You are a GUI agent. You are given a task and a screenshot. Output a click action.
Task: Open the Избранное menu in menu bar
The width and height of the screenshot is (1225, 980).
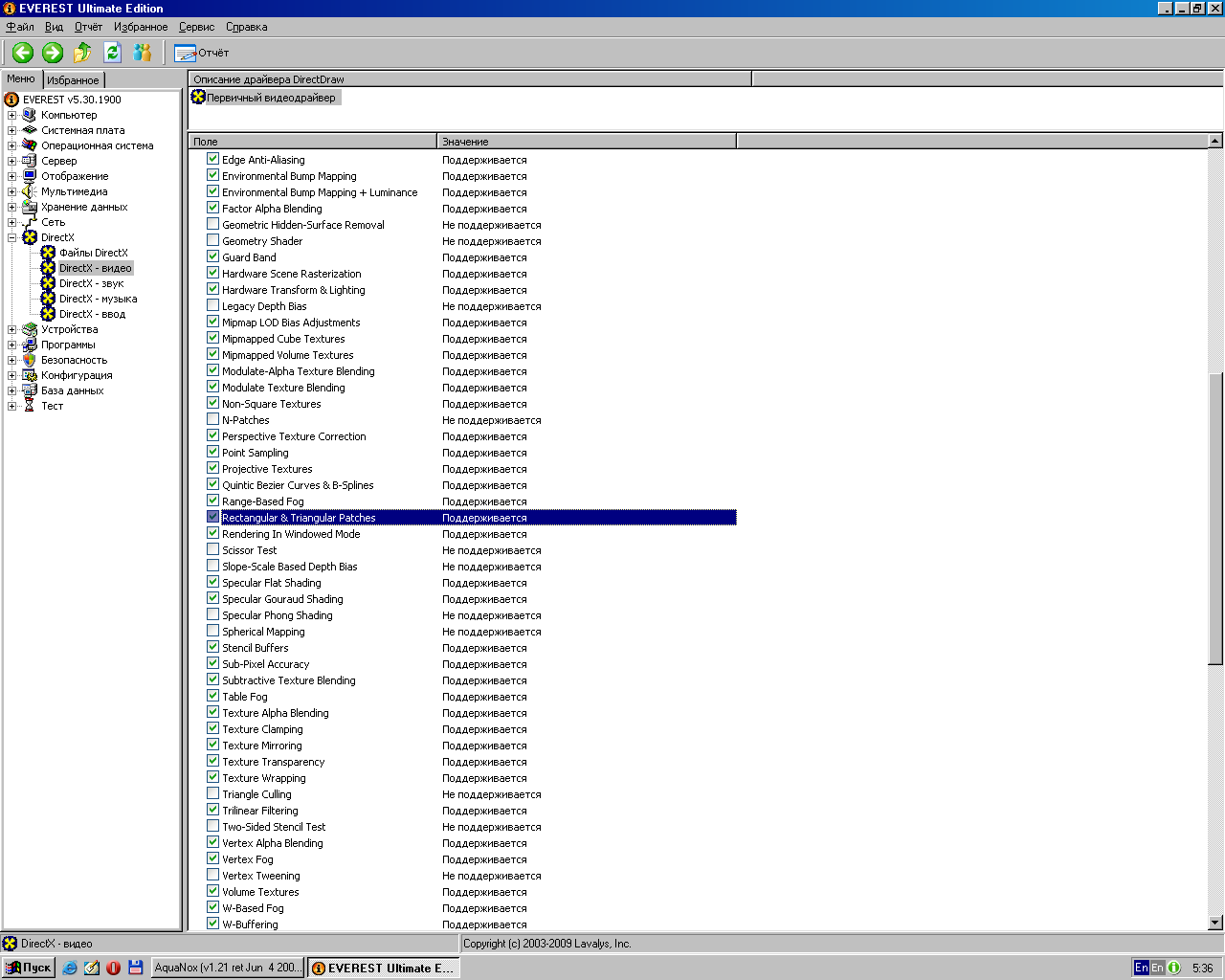141,27
